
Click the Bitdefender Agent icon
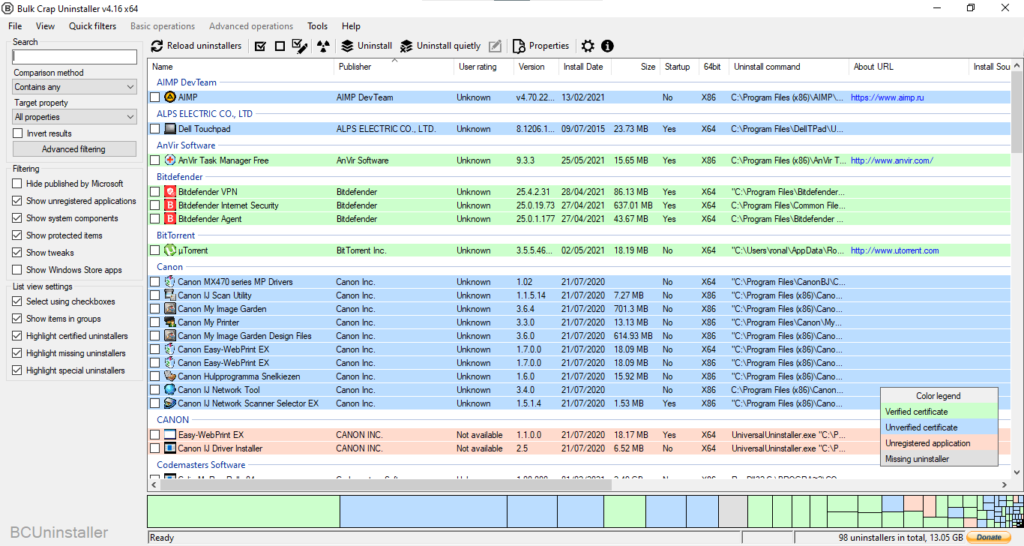point(170,219)
